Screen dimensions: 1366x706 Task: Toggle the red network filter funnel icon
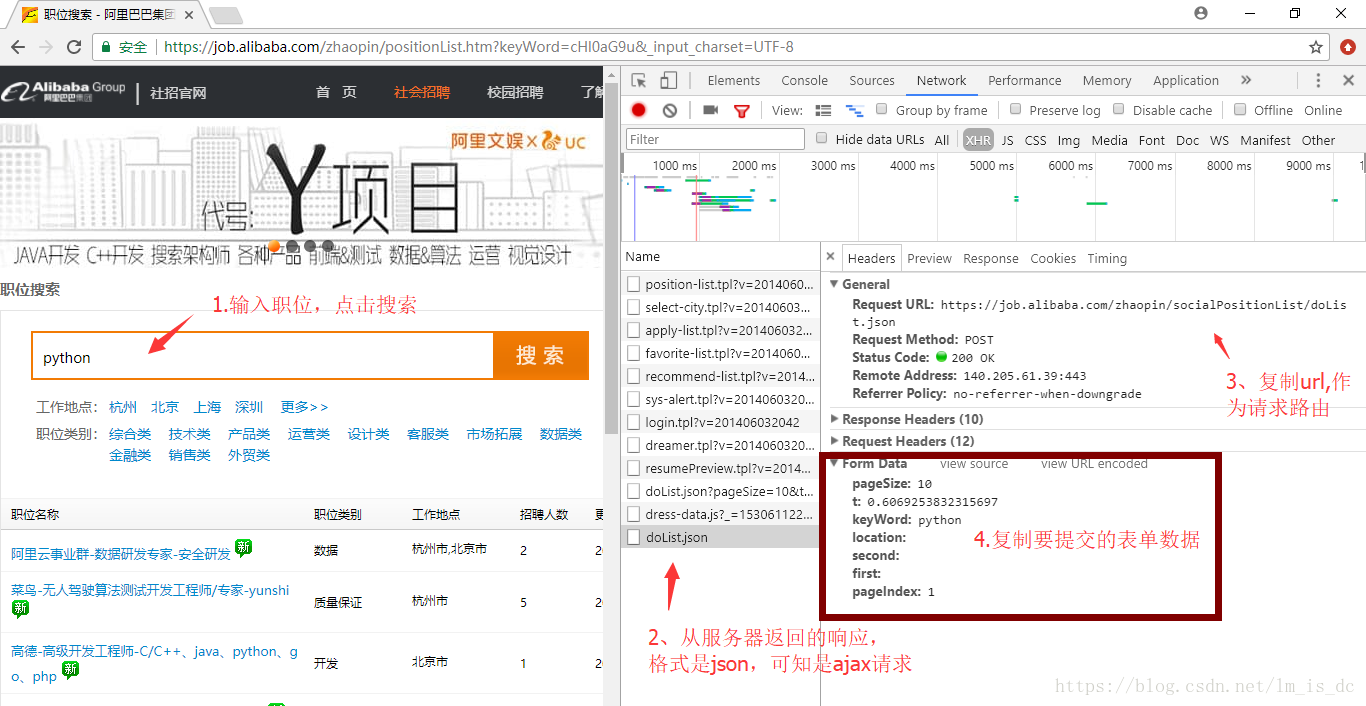742,111
